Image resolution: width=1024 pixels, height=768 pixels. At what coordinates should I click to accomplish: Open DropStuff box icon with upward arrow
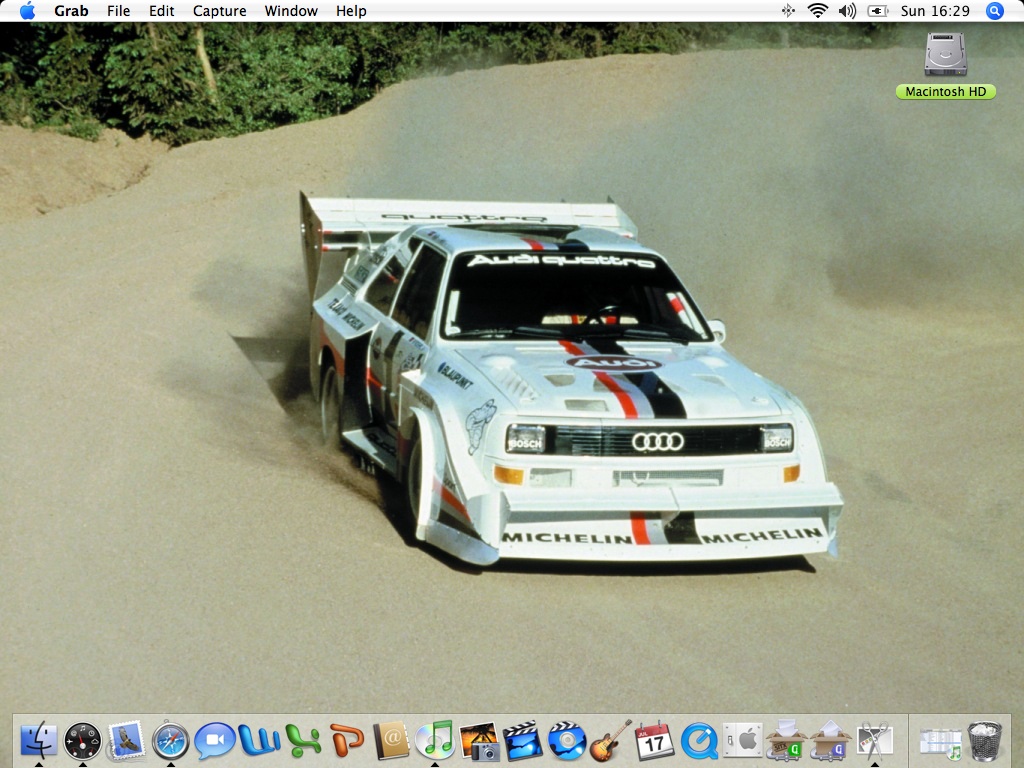[x=830, y=741]
